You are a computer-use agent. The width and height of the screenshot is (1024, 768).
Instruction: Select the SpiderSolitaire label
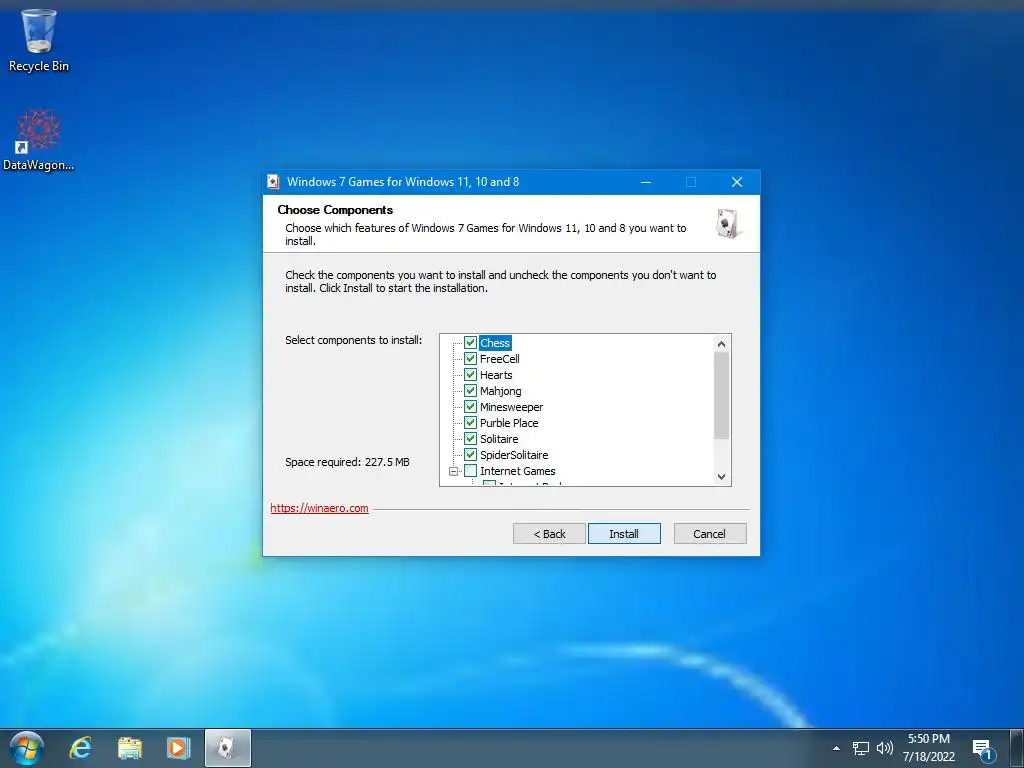click(x=514, y=455)
